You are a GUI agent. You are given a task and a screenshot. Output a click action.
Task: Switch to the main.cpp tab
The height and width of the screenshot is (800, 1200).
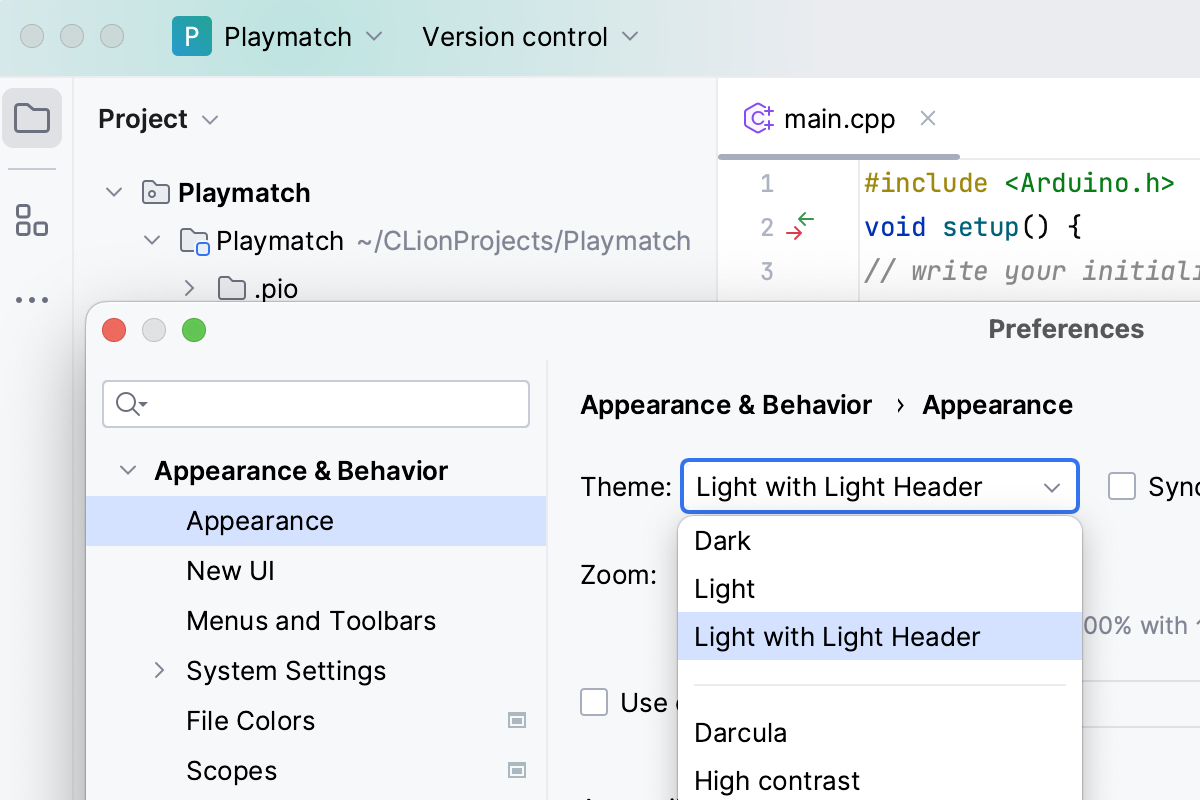838,120
